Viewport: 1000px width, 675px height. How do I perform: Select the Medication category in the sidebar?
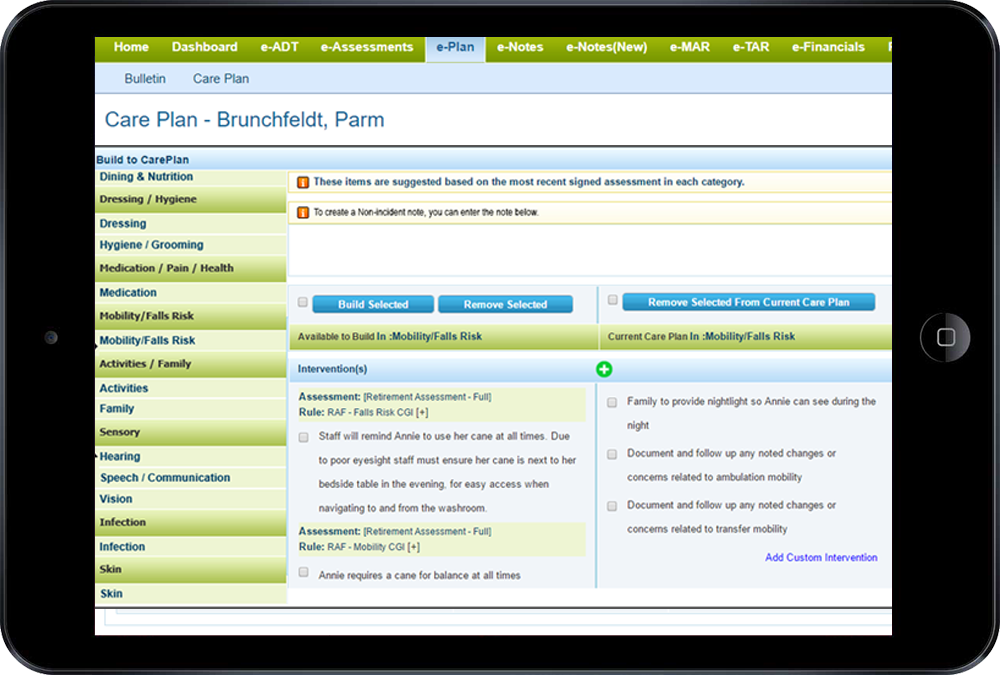tap(128, 292)
